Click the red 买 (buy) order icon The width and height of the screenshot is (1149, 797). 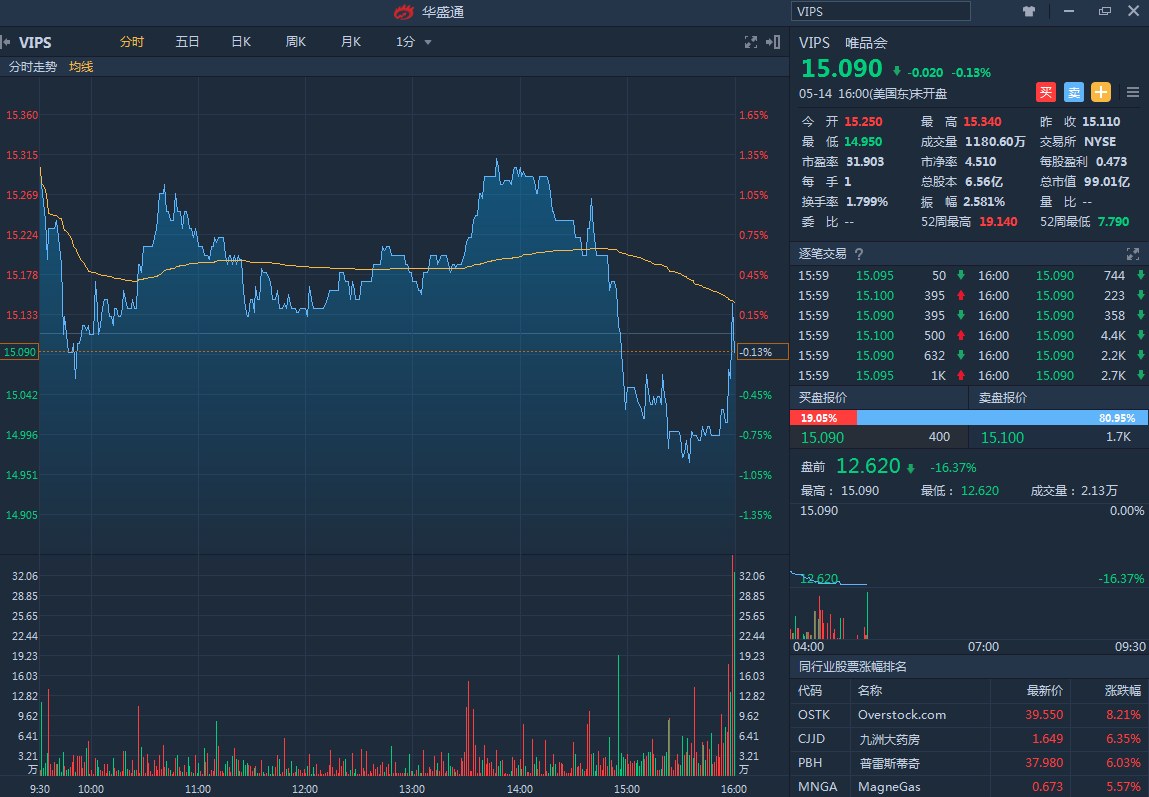[x=1045, y=92]
